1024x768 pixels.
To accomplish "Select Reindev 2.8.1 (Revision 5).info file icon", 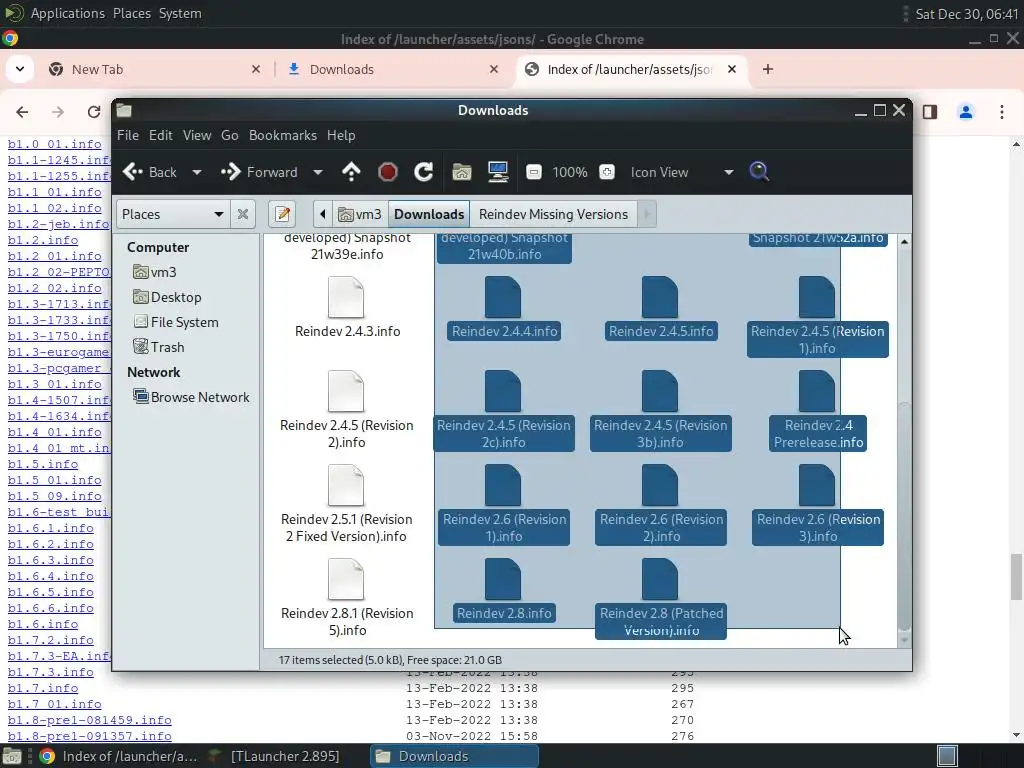I will [346, 579].
